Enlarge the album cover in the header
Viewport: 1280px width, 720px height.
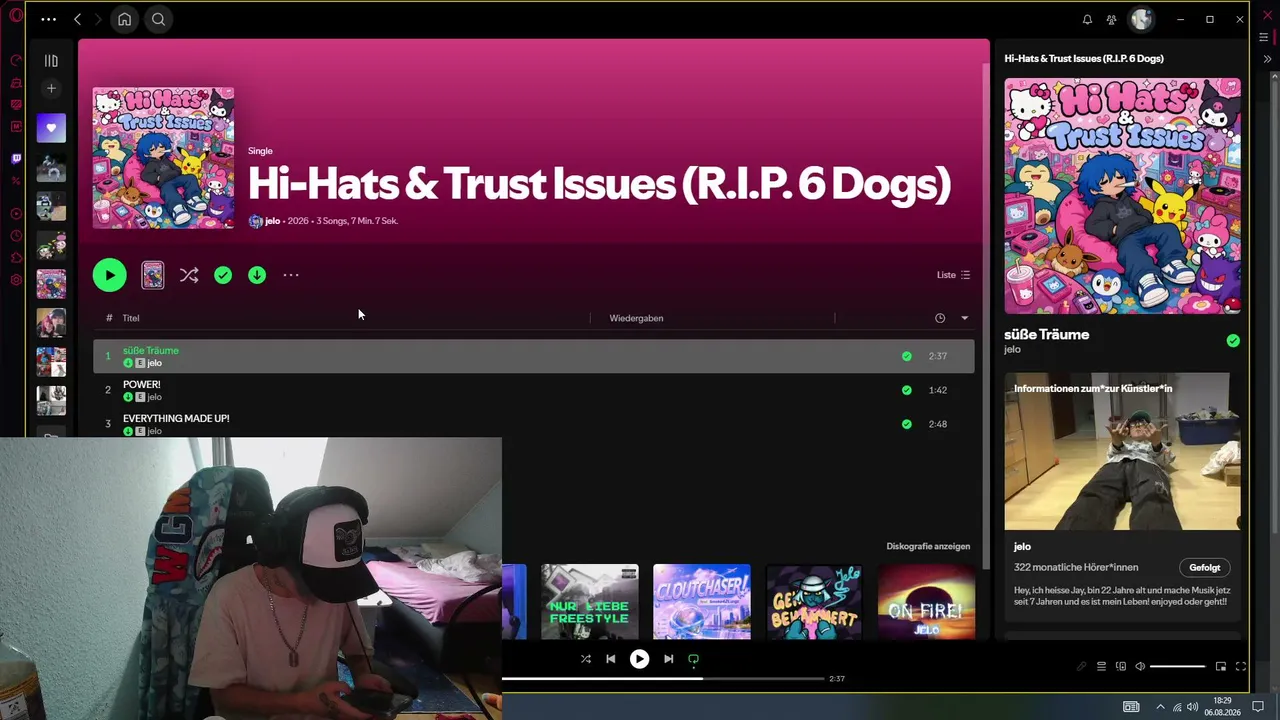point(164,158)
